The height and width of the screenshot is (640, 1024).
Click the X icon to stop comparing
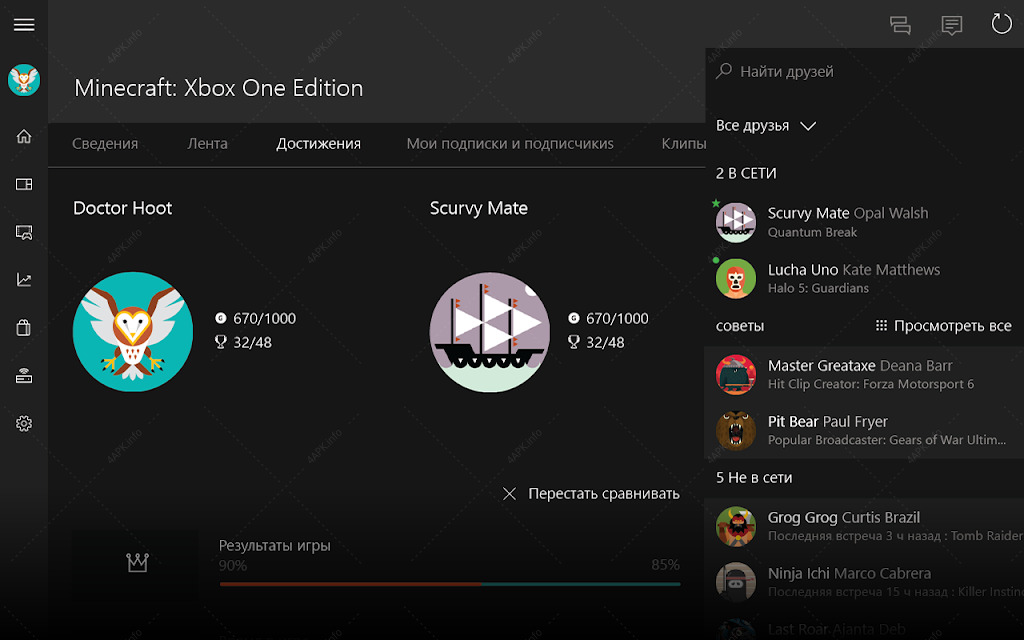[509, 494]
